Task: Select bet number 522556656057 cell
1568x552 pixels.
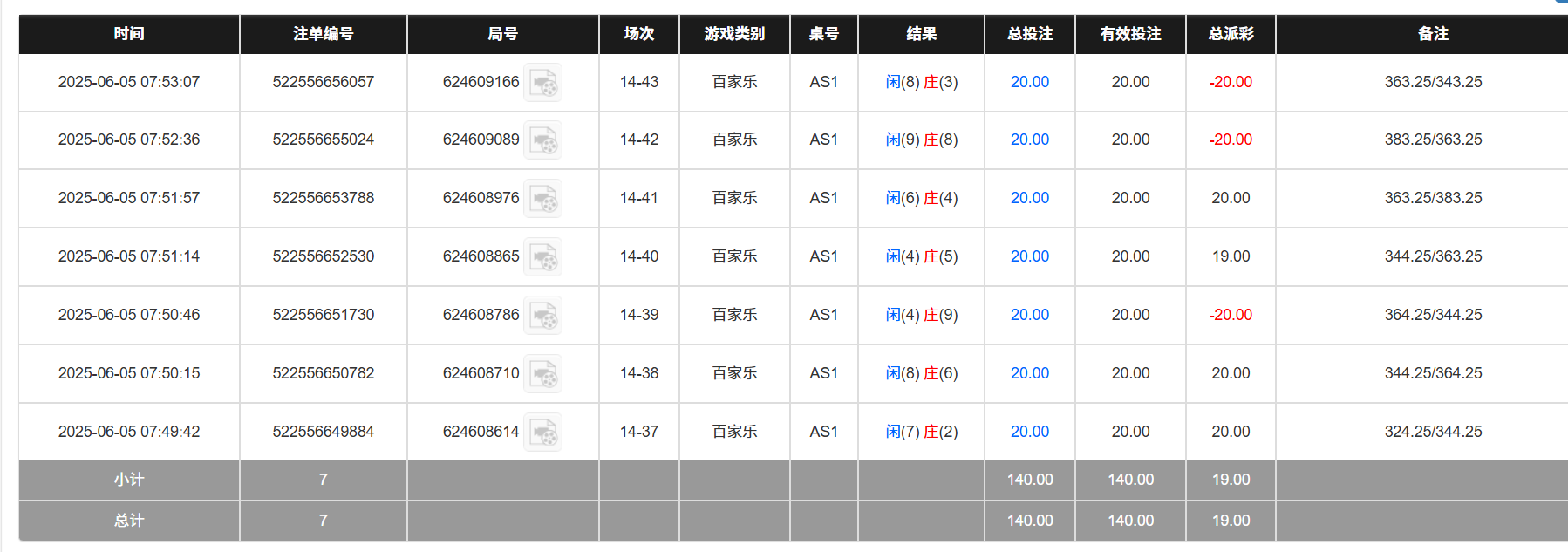Action: pos(323,82)
